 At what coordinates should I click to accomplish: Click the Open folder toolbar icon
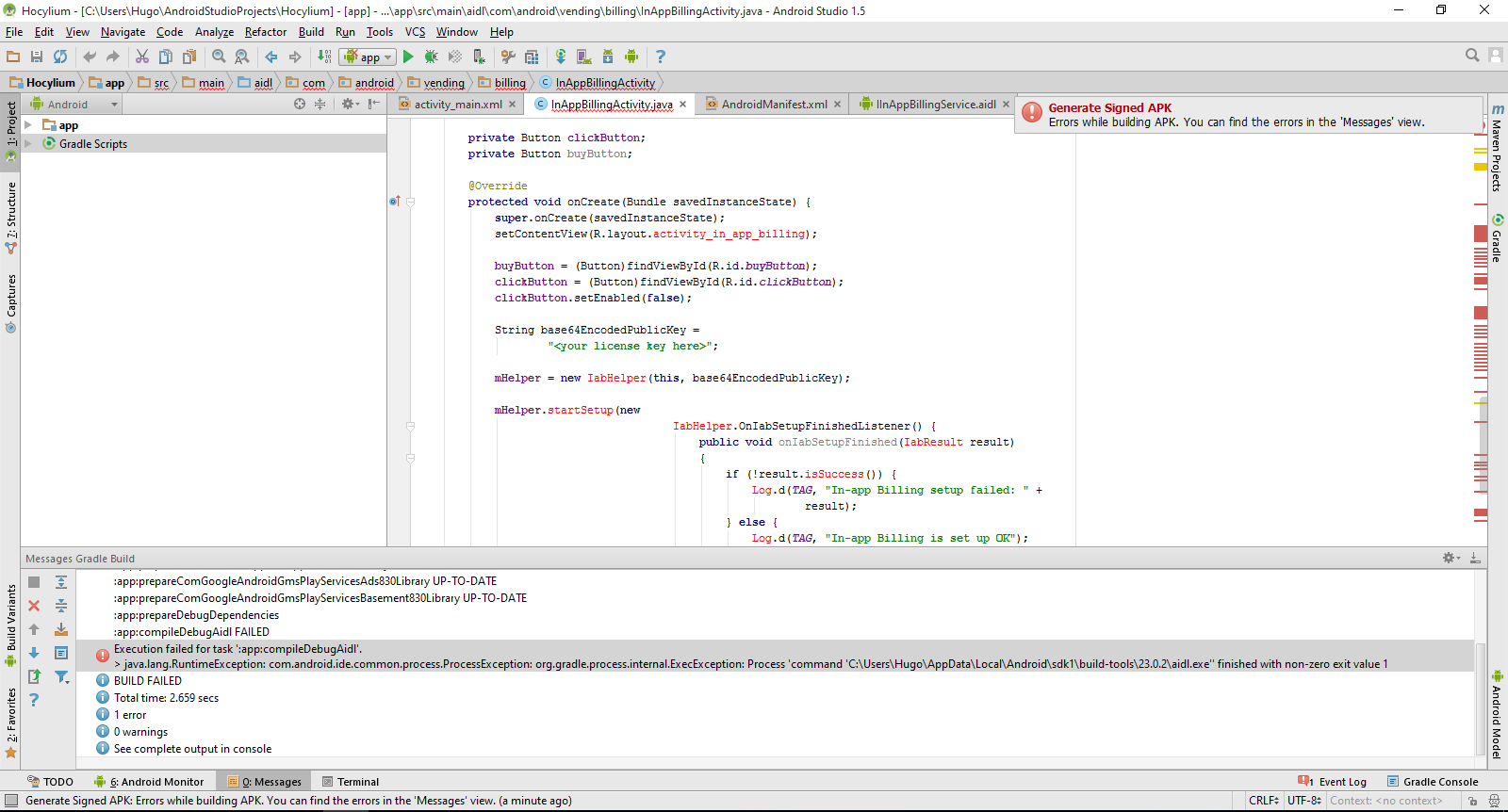point(13,57)
